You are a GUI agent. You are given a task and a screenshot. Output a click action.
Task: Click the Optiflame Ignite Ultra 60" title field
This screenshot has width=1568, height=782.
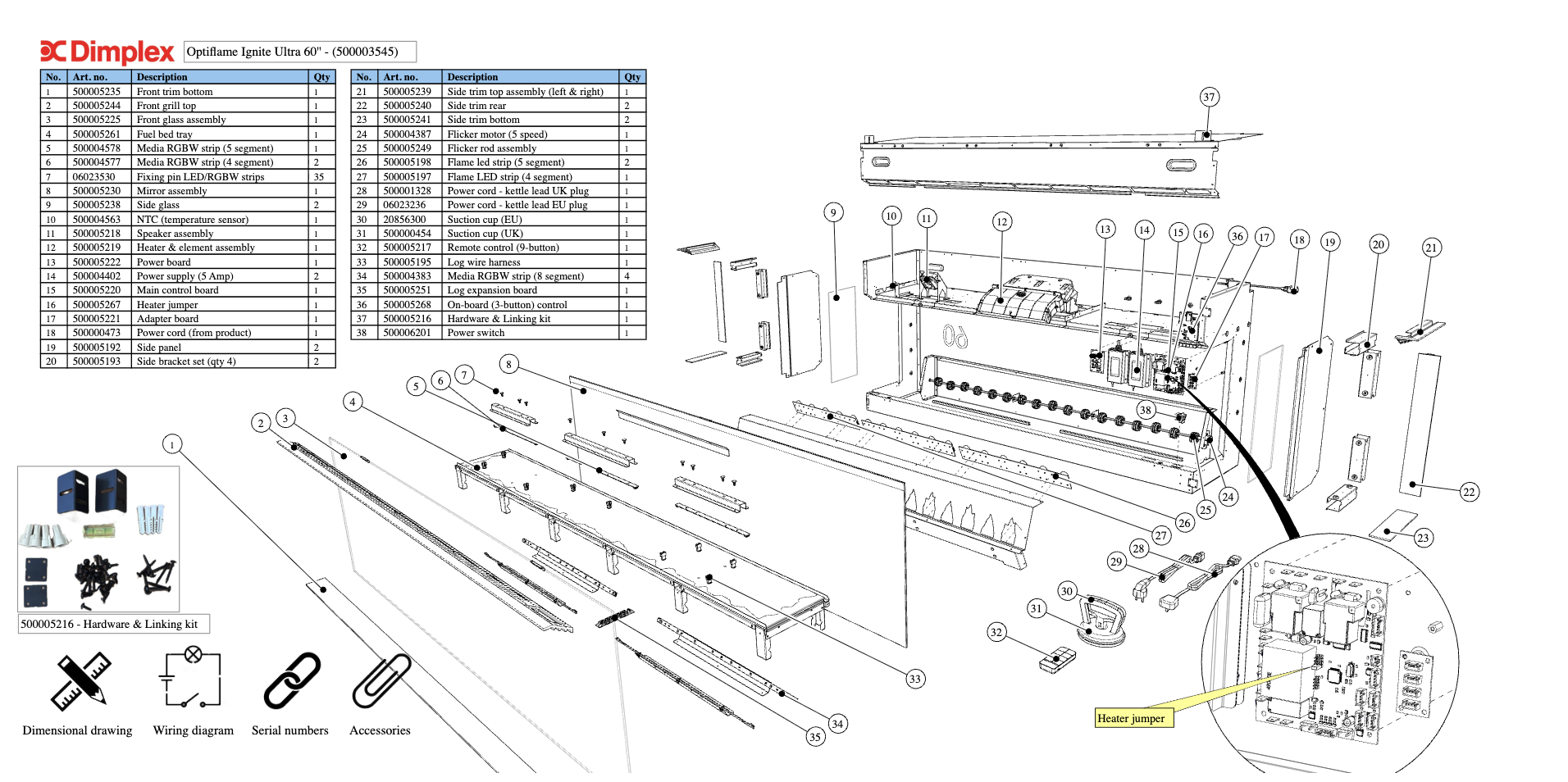299,52
